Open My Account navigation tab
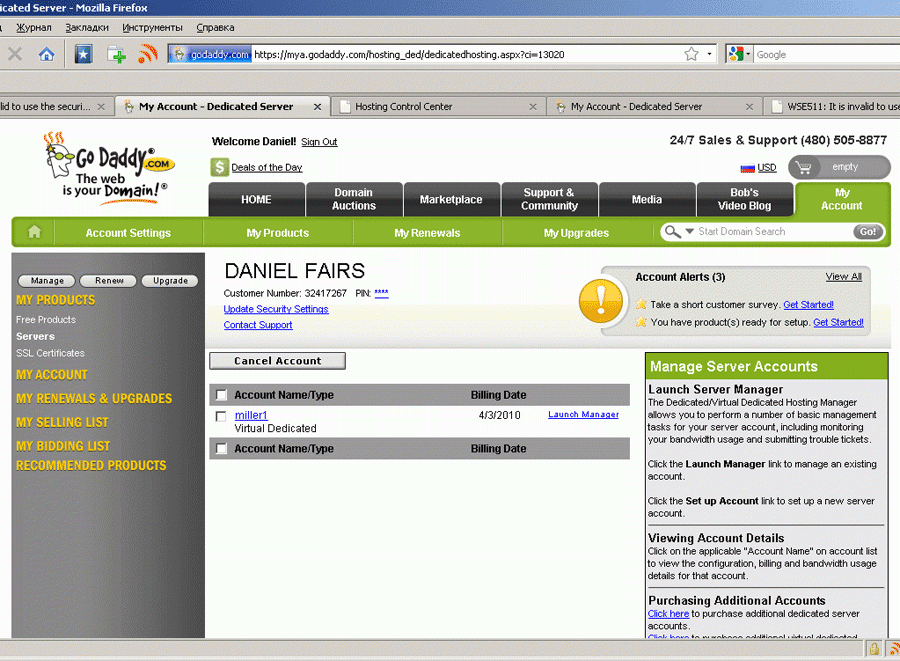The width and height of the screenshot is (900, 661). pos(842,200)
